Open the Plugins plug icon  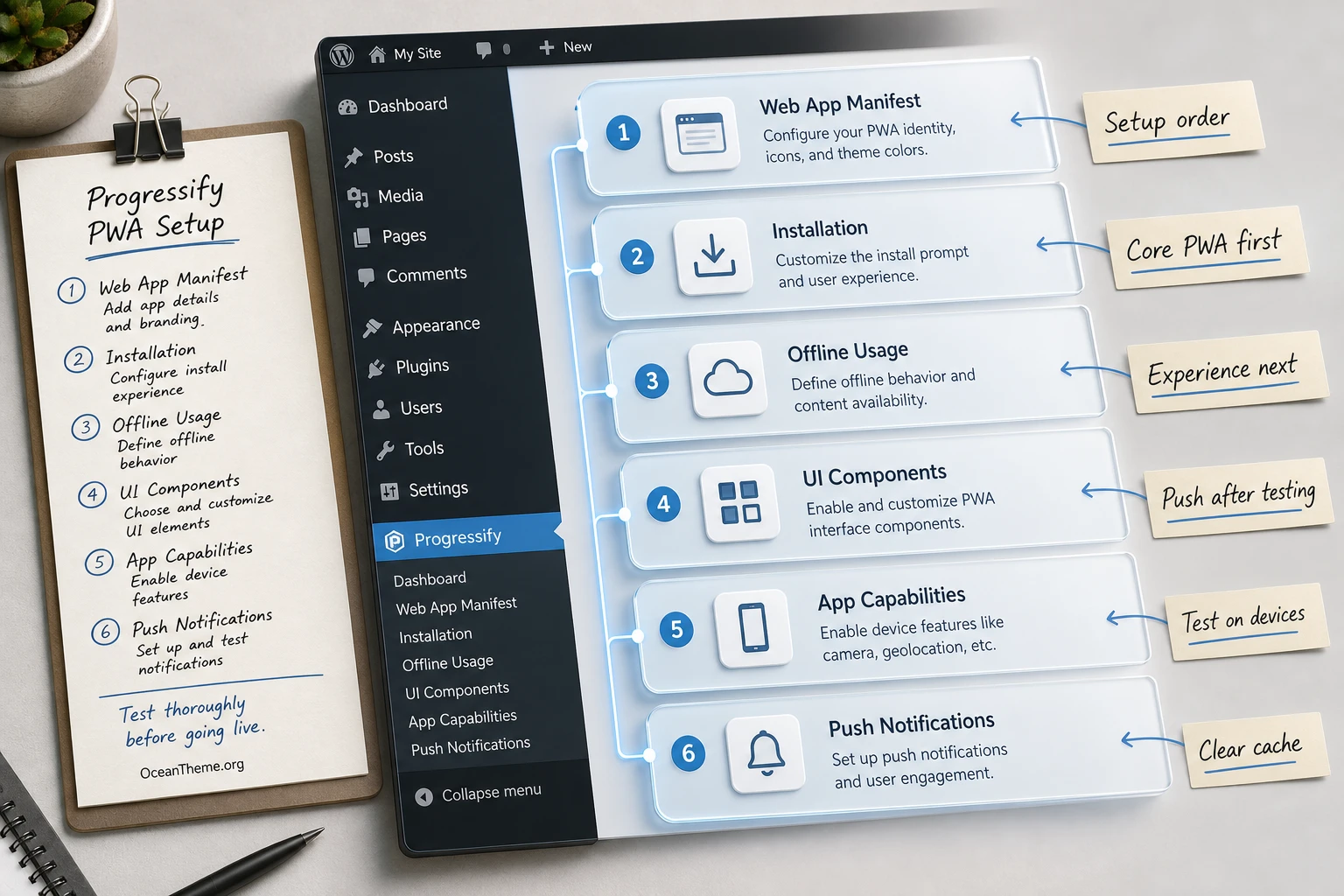(376, 369)
